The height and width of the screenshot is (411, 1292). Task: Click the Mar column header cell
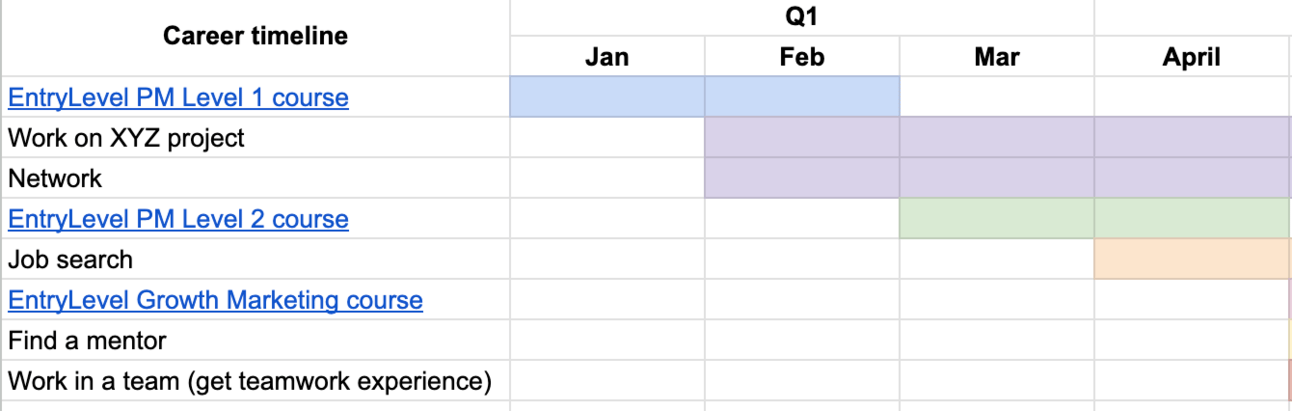[996, 57]
